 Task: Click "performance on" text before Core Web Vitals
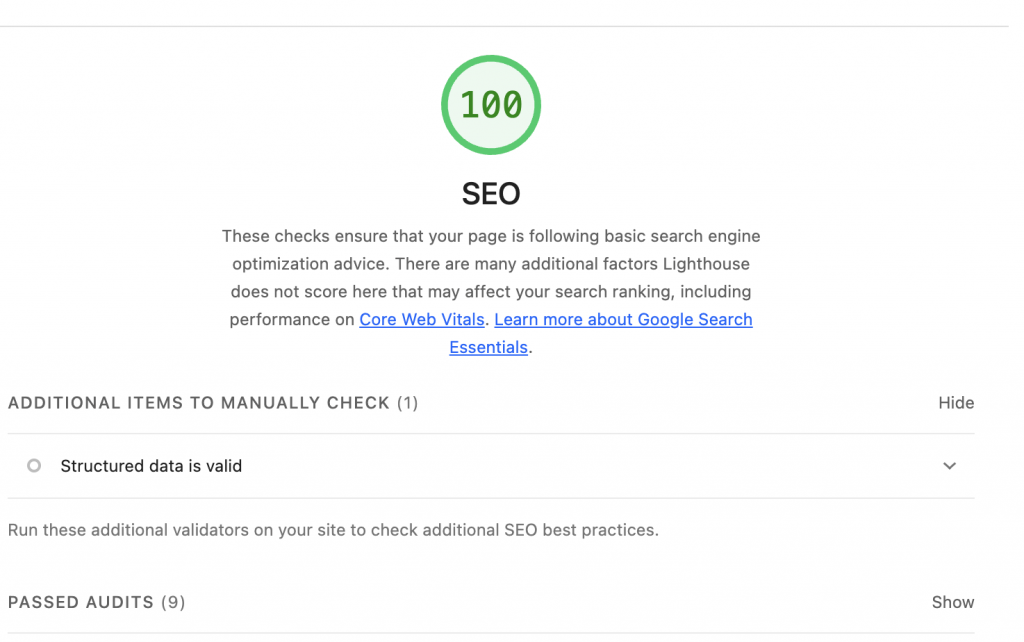pyautogui.click(x=292, y=320)
